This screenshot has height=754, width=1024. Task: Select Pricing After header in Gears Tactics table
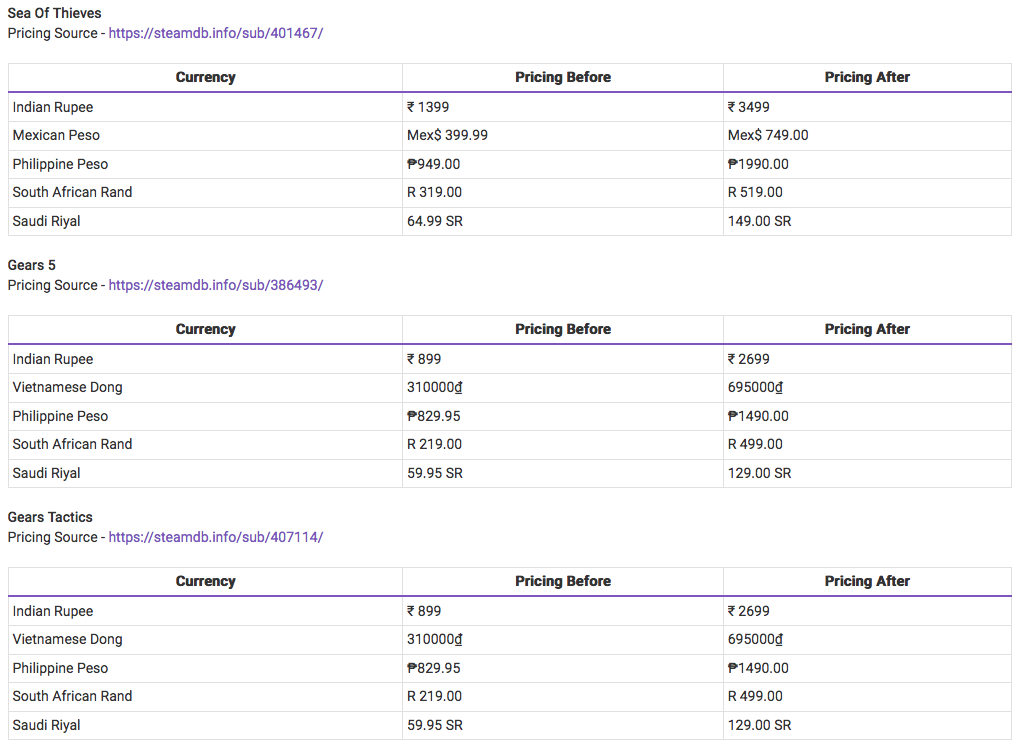867,581
